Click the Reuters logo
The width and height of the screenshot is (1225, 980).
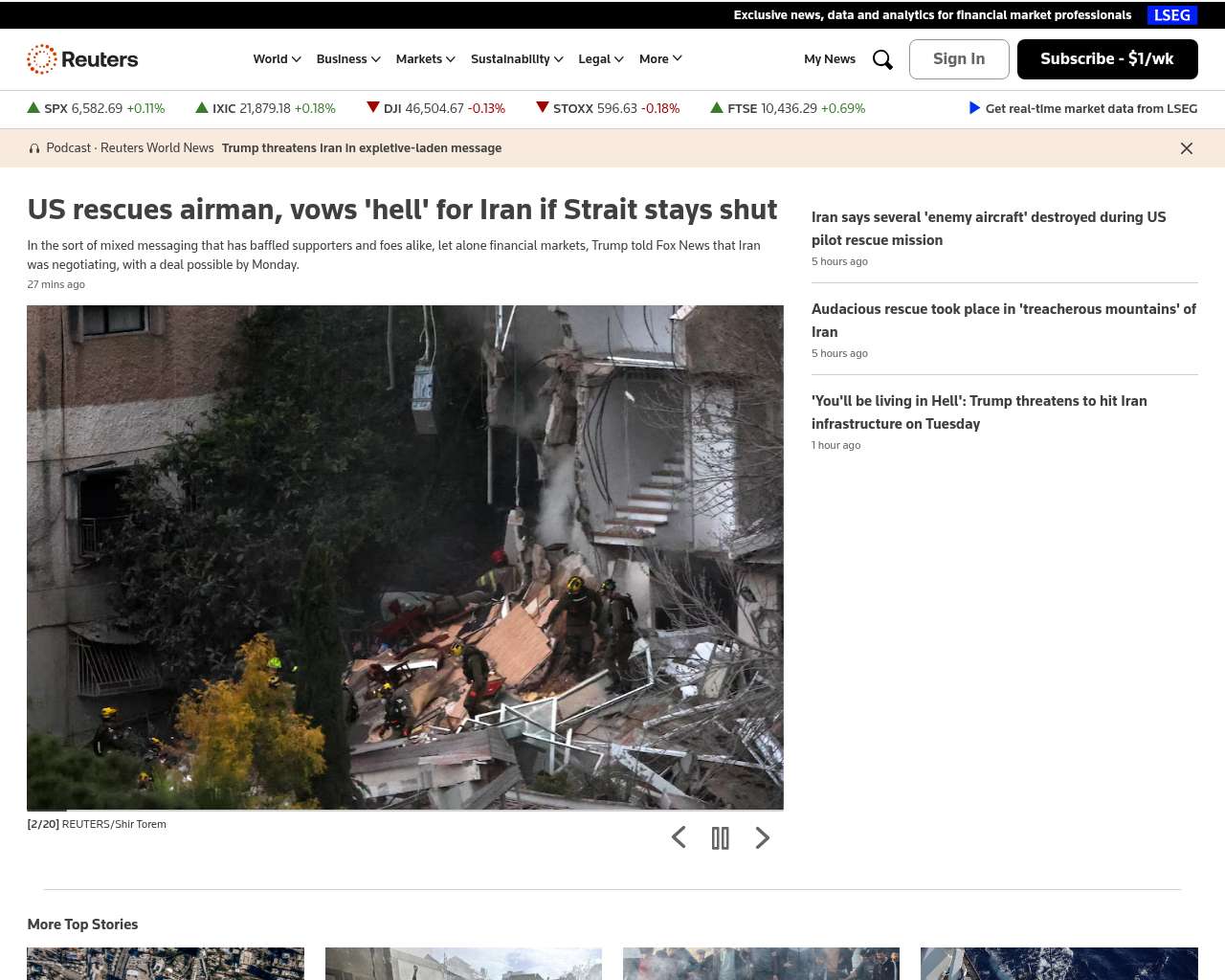pos(82,59)
